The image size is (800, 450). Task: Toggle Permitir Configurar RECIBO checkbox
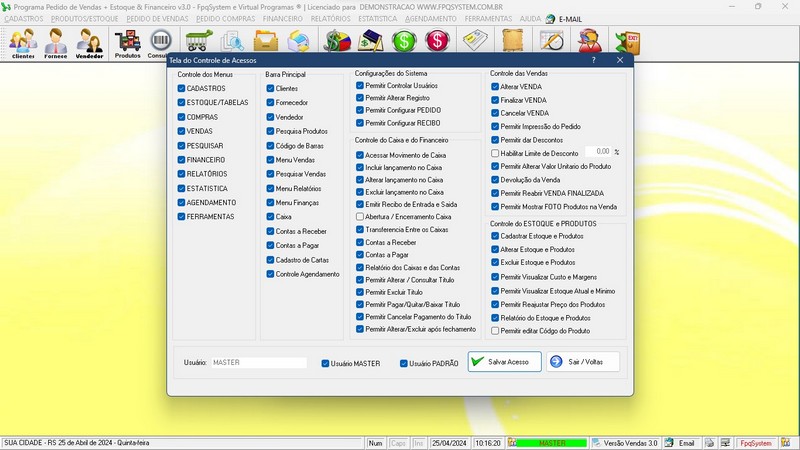tap(360, 123)
